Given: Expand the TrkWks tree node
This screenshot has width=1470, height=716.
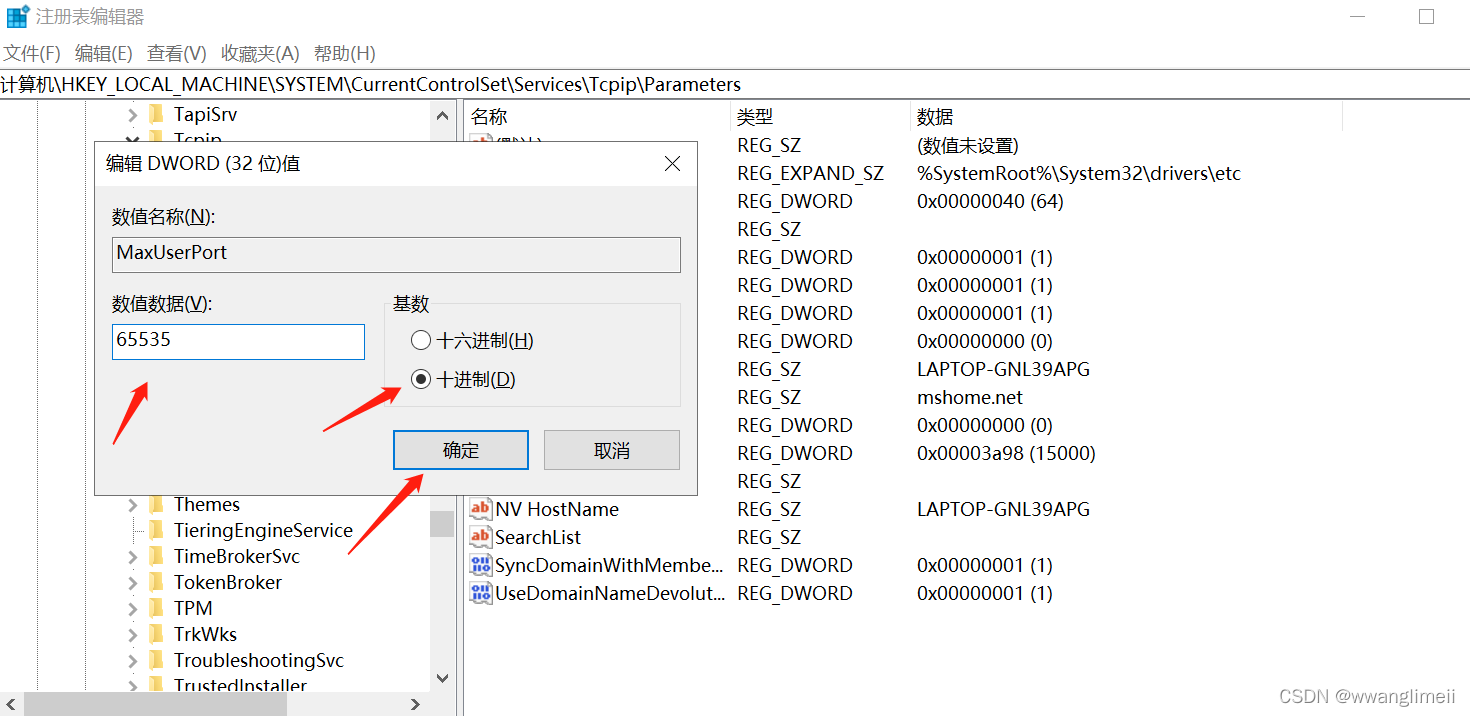Looking at the screenshot, I should [x=132, y=635].
